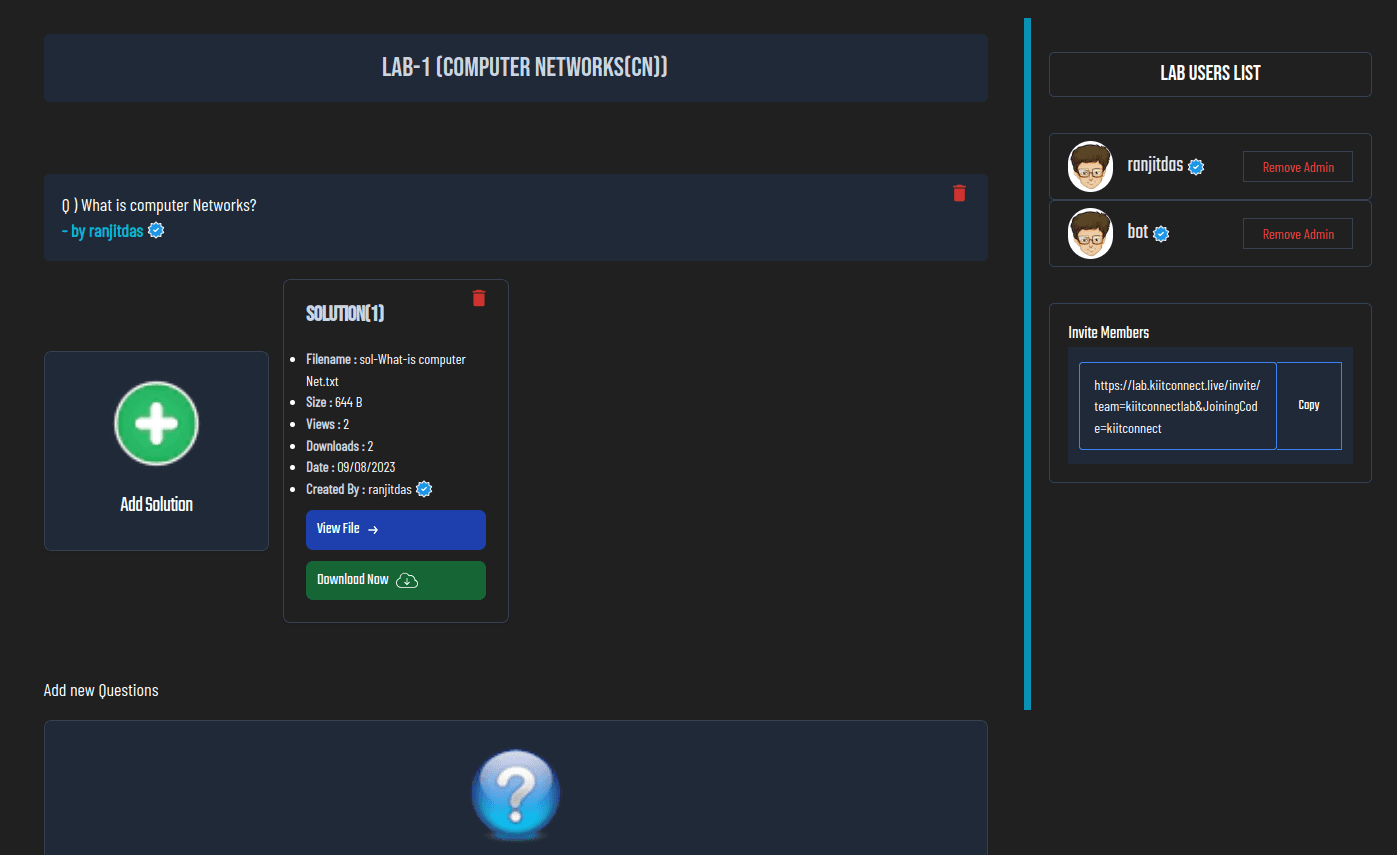Click the Lab Users List header
Viewport: 1397px width, 855px height.
1209,74
